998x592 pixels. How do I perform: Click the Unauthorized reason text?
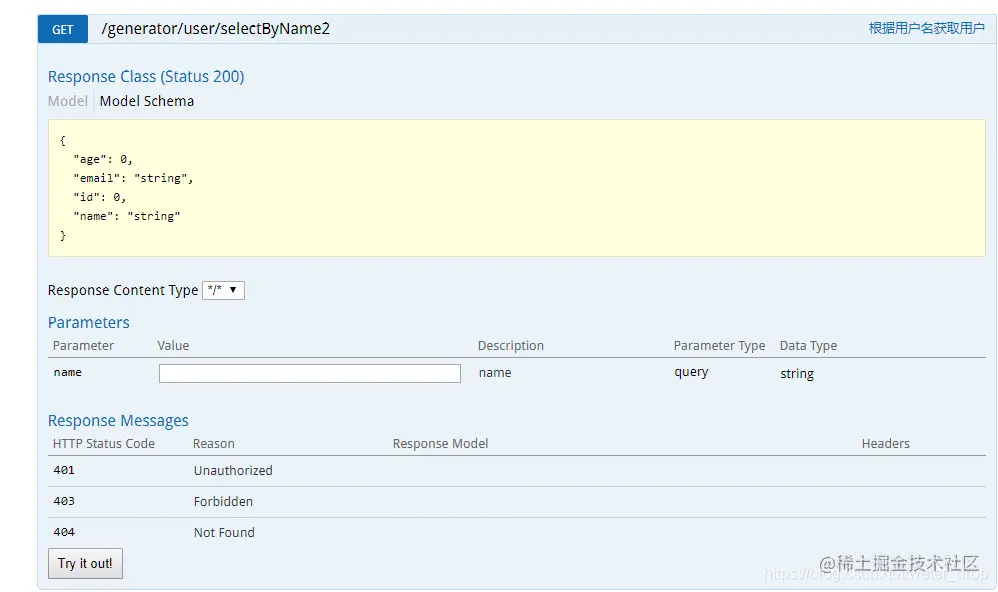[233, 471]
